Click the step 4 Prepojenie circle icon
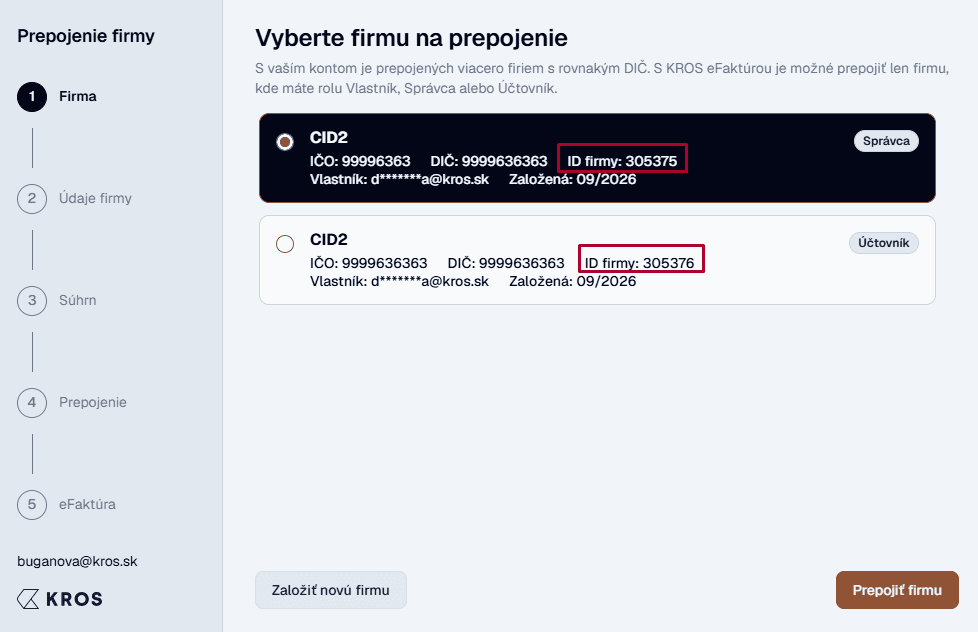 [x=32, y=402]
